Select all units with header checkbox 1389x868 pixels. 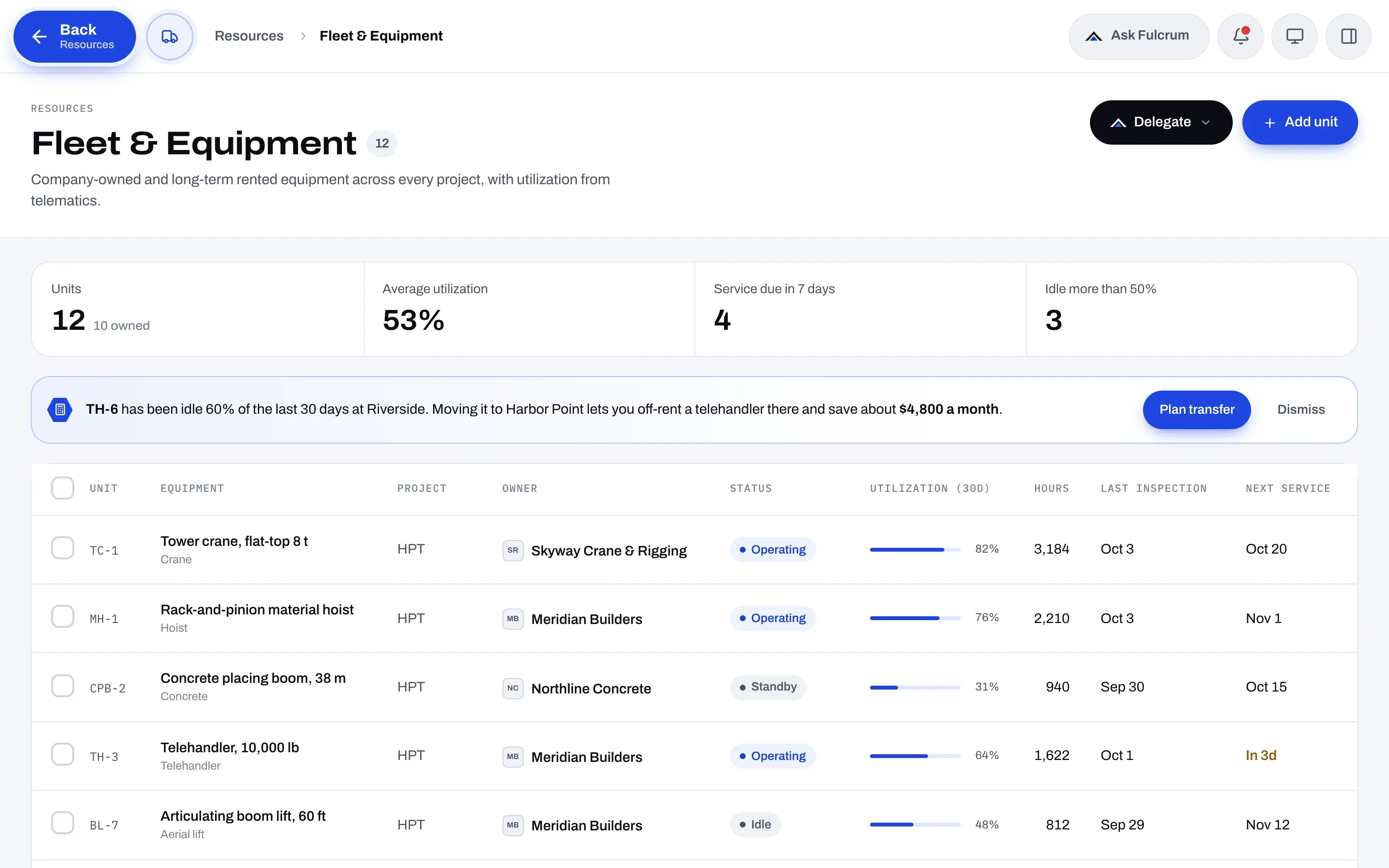63,488
